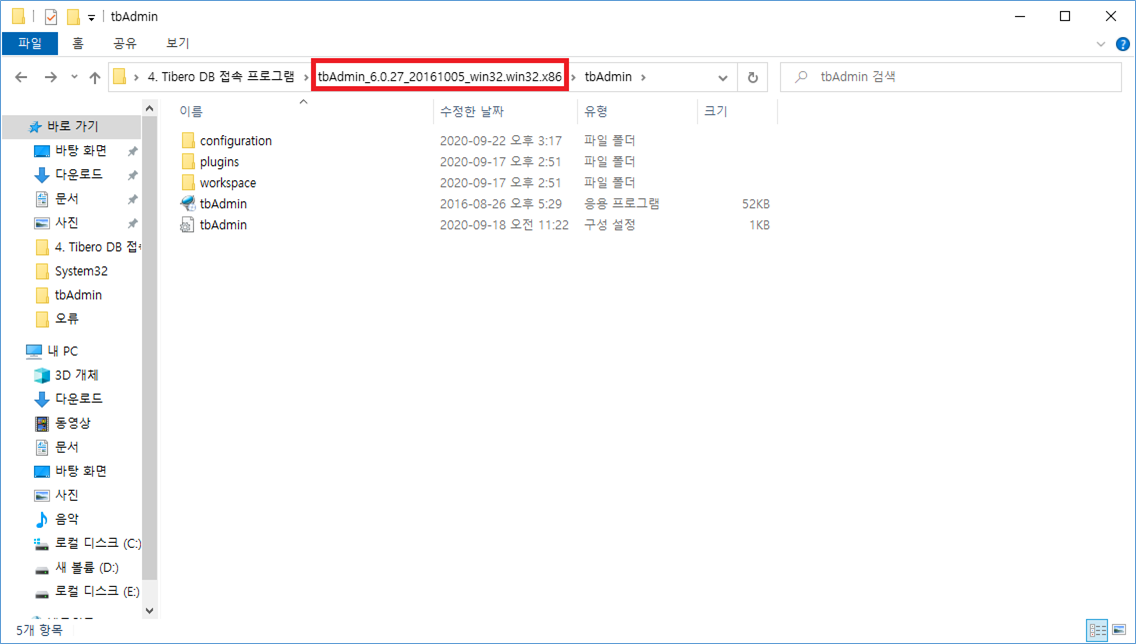Select 내 PC in navigation pane
Viewport: 1136px width, 644px height.
tap(62, 351)
